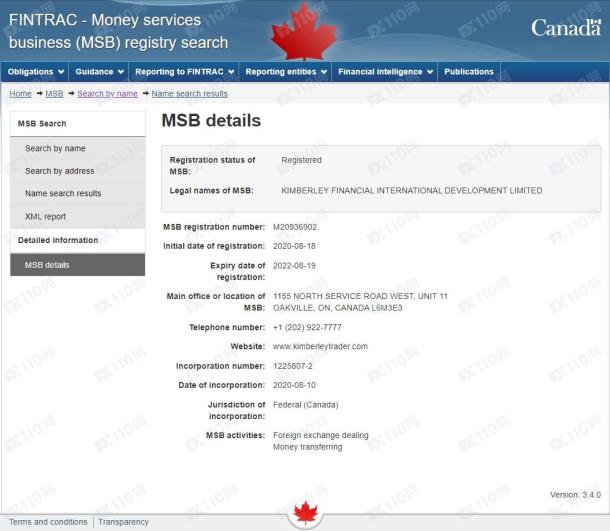The width and height of the screenshot is (610, 531).
Task: Click incorporation number 1225807-2
Action: tap(293, 366)
